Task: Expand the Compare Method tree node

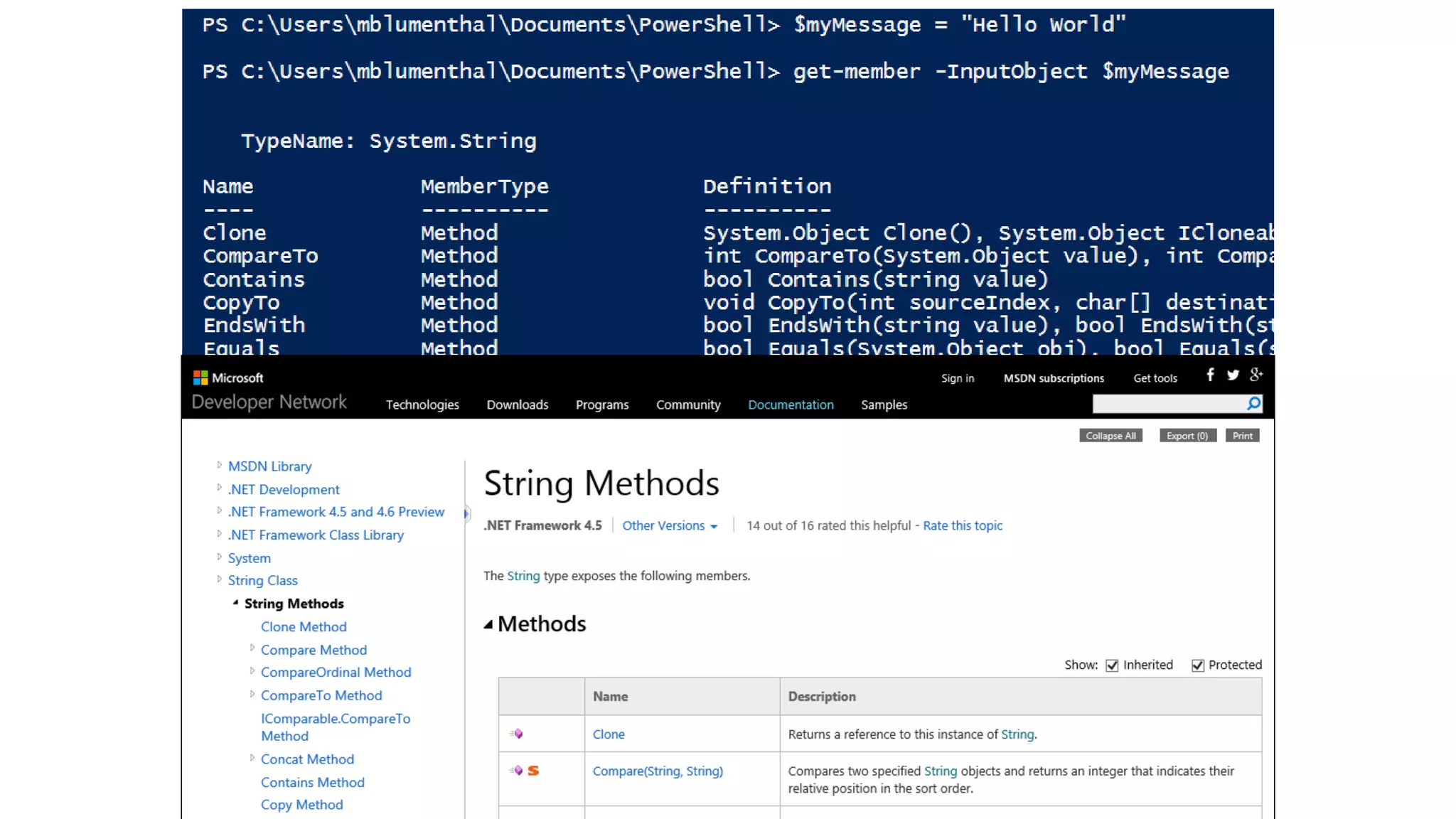Action: click(252, 648)
